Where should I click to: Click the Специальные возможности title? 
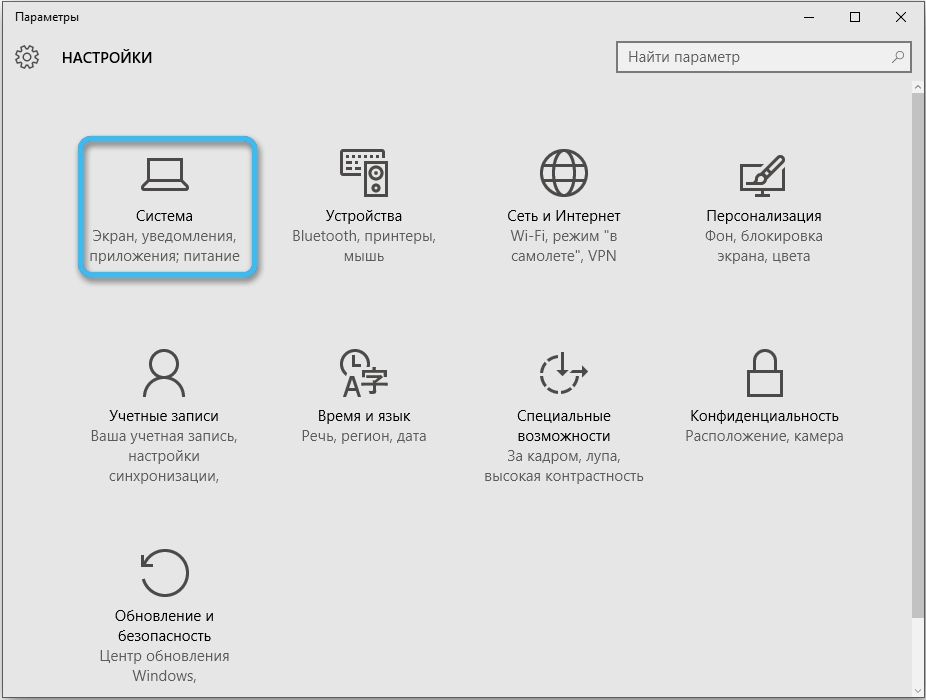[564, 426]
